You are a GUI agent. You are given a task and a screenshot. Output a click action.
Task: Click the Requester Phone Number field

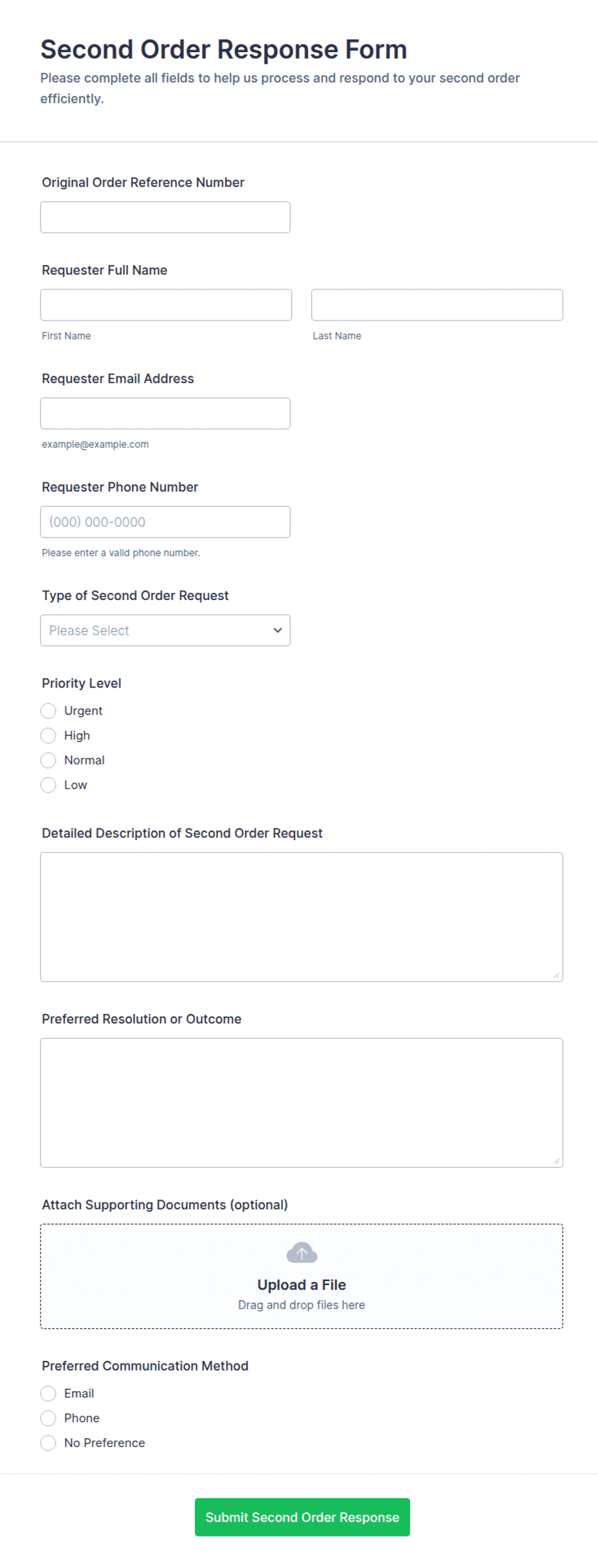click(165, 522)
